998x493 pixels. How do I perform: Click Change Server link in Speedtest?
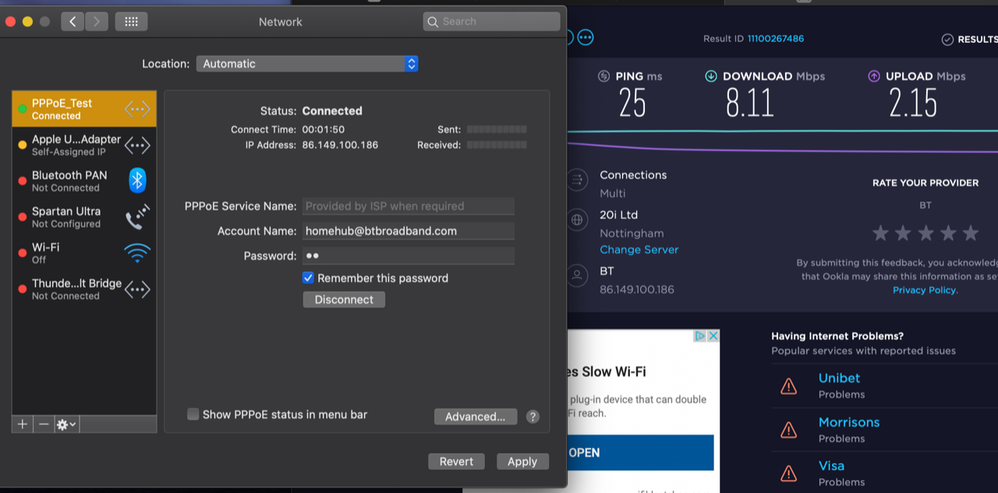pyautogui.click(x=639, y=249)
